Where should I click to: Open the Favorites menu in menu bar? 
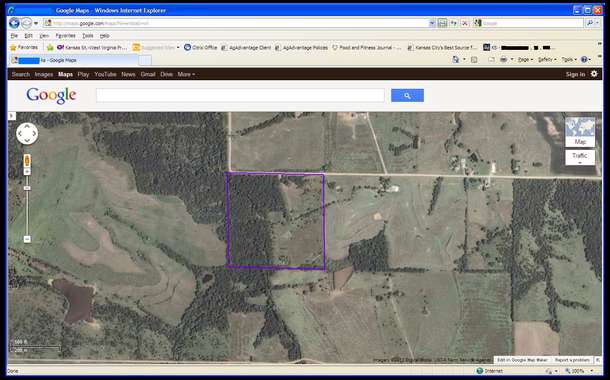coord(65,35)
